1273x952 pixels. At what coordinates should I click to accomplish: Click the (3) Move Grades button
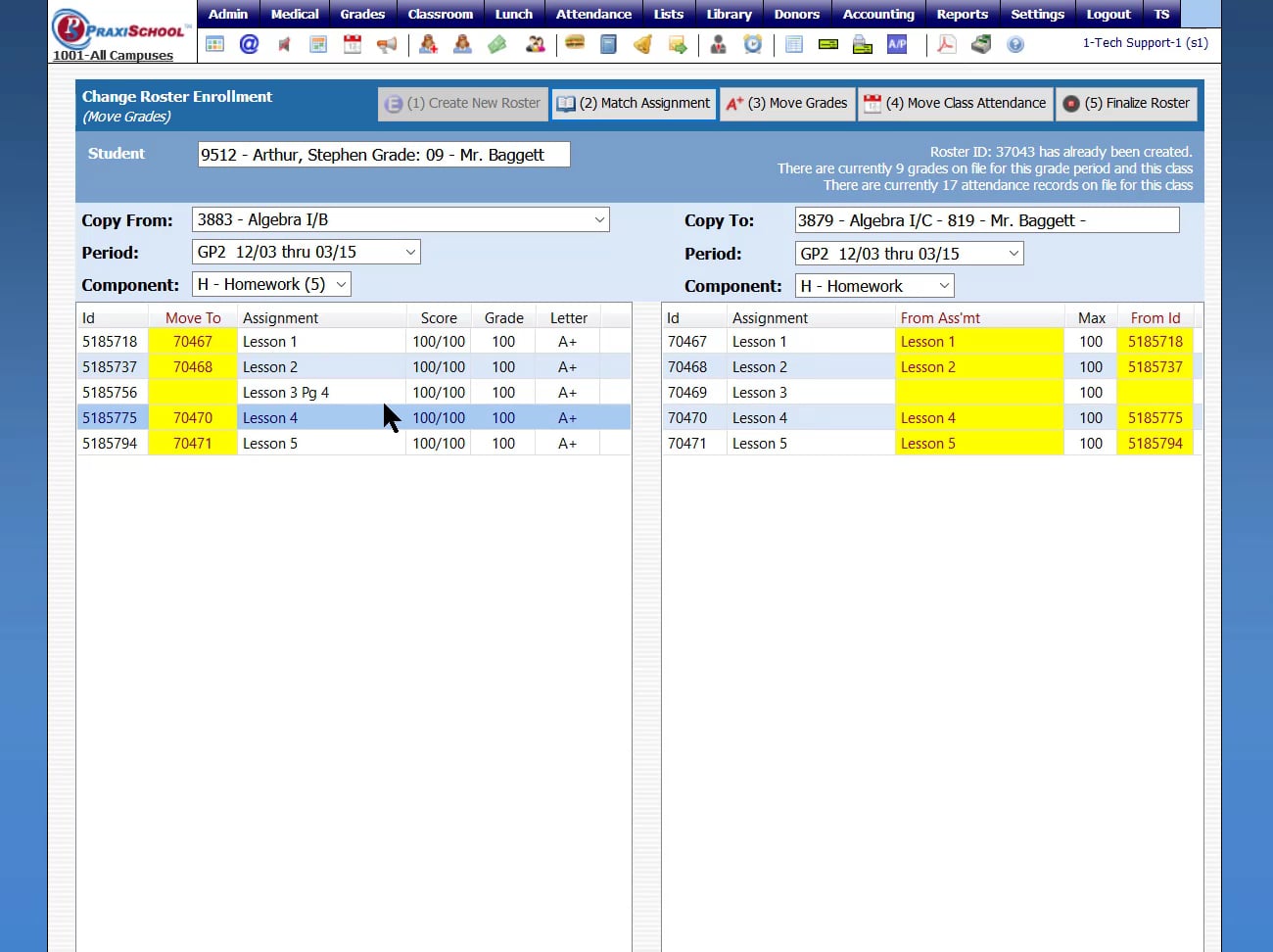click(x=787, y=104)
